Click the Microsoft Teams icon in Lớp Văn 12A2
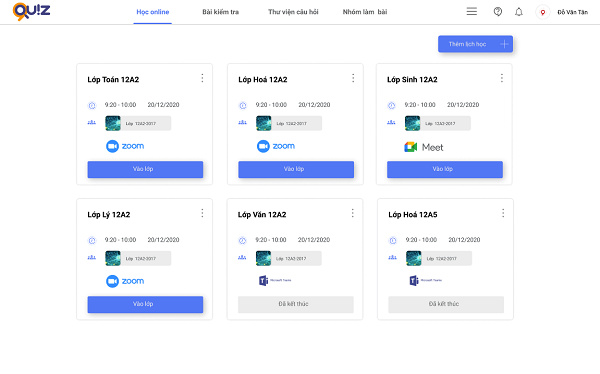The width and height of the screenshot is (600, 374). (x=263, y=281)
